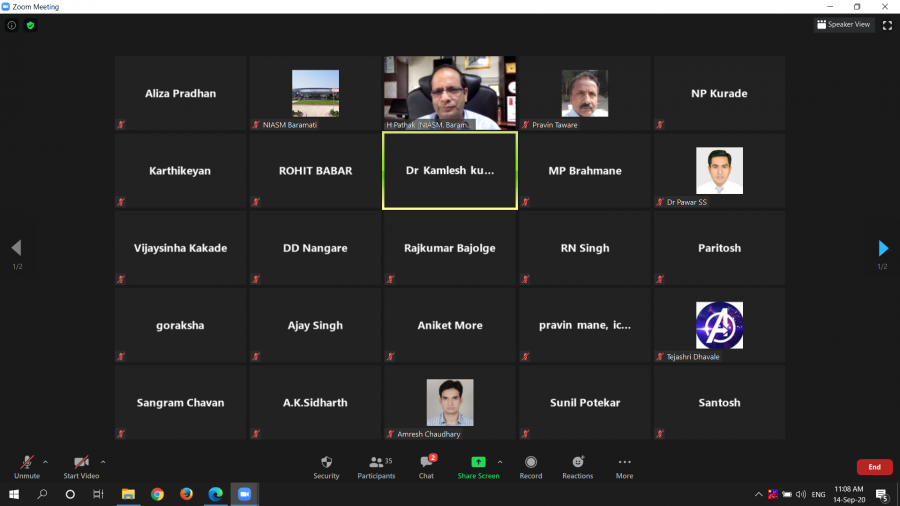Open the Reactions menu

point(577,463)
